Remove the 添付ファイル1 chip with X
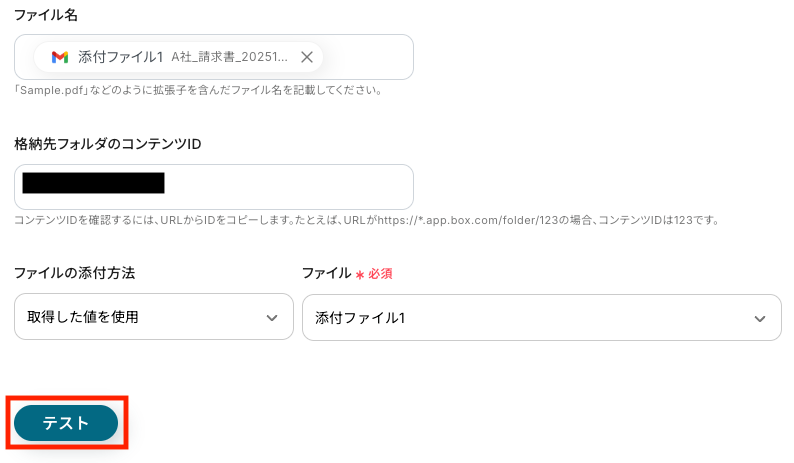 pyautogui.click(x=307, y=57)
